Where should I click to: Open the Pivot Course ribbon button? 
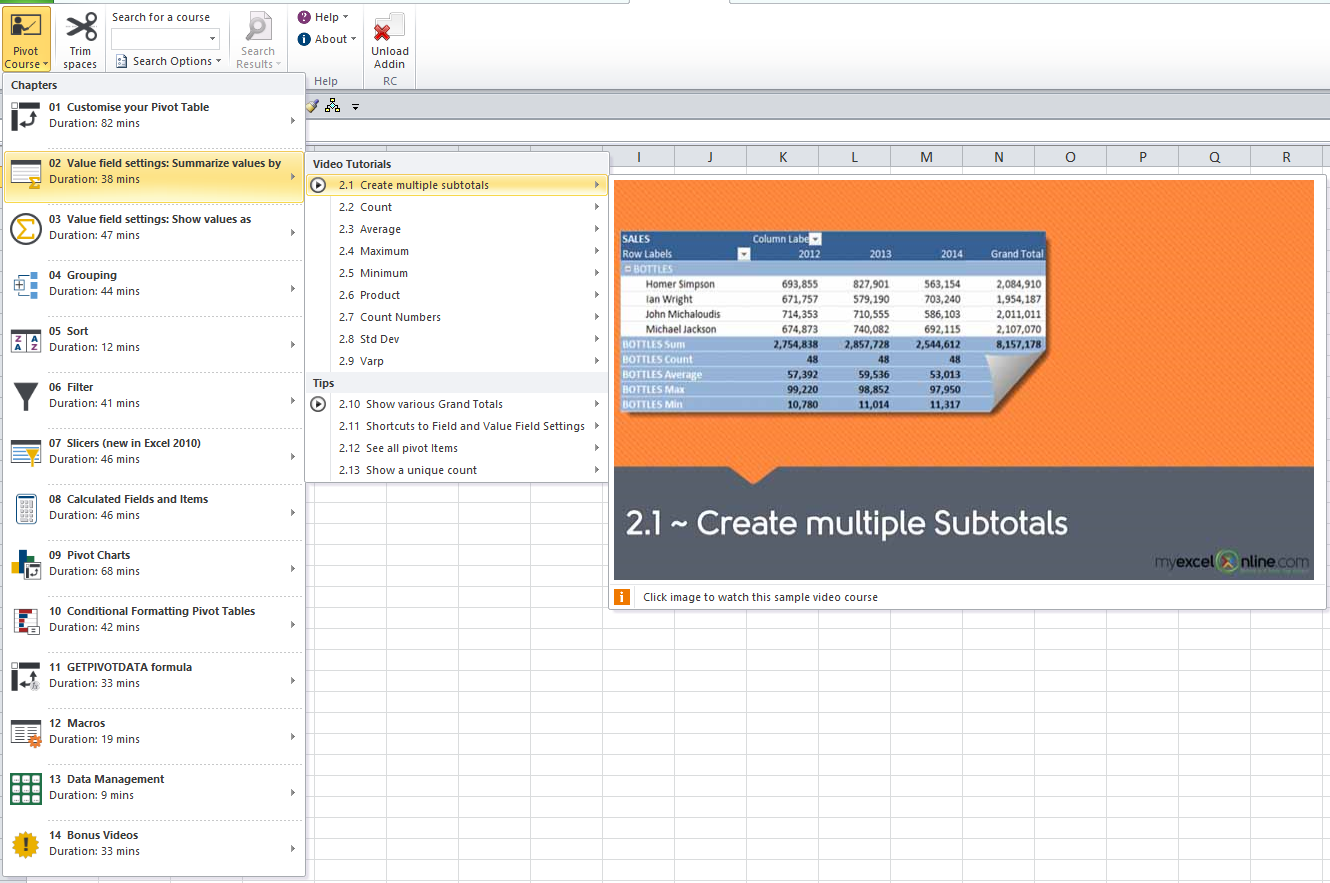pyautogui.click(x=26, y=40)
